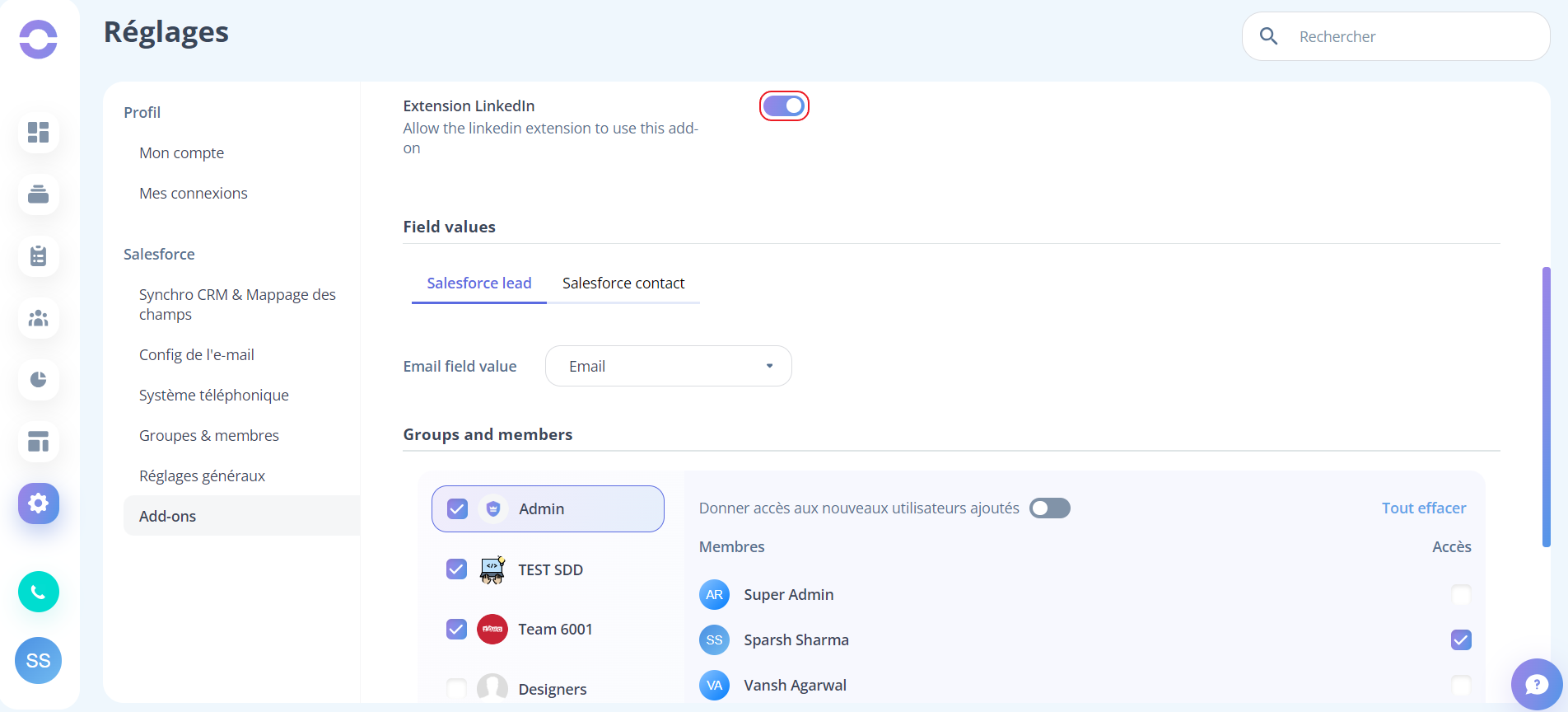Open Réglages généraux
This screenshot has height=712, width=1568.
pyautogui.click(x=202, y=476)
